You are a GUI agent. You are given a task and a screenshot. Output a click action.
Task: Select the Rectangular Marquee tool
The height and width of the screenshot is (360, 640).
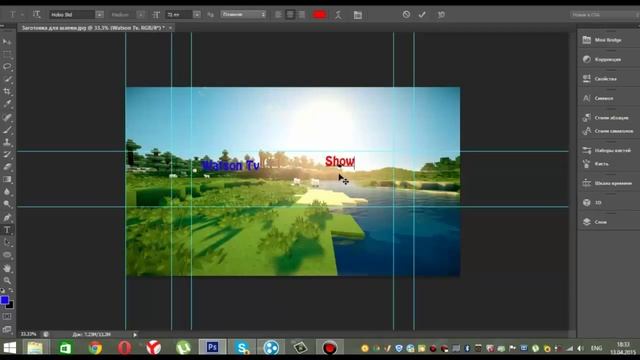click(7, 54)
